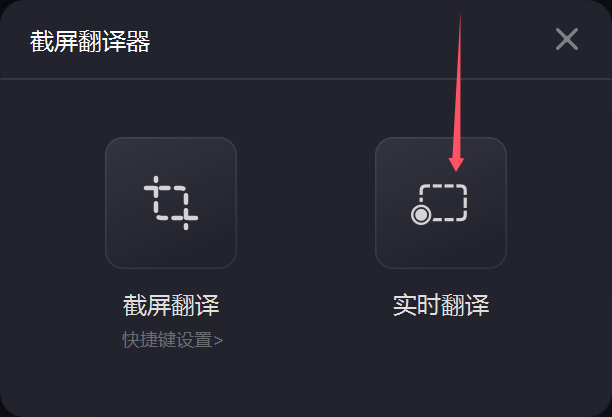This screenshot has height=417, width=612.
Task: Click the dashed-rectangle 实时翻译 icon
Action: pos(439,204)
